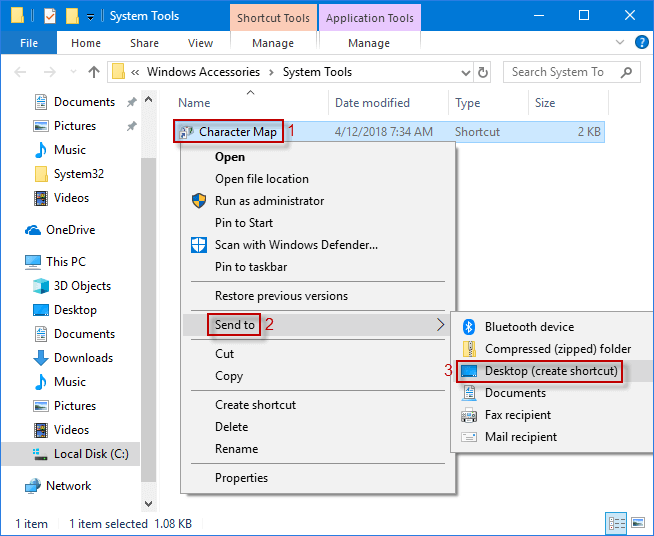Screen dimensions: 654x536
Task: Choose Scan with Windows Defender
Action: (x=318, y=245)
